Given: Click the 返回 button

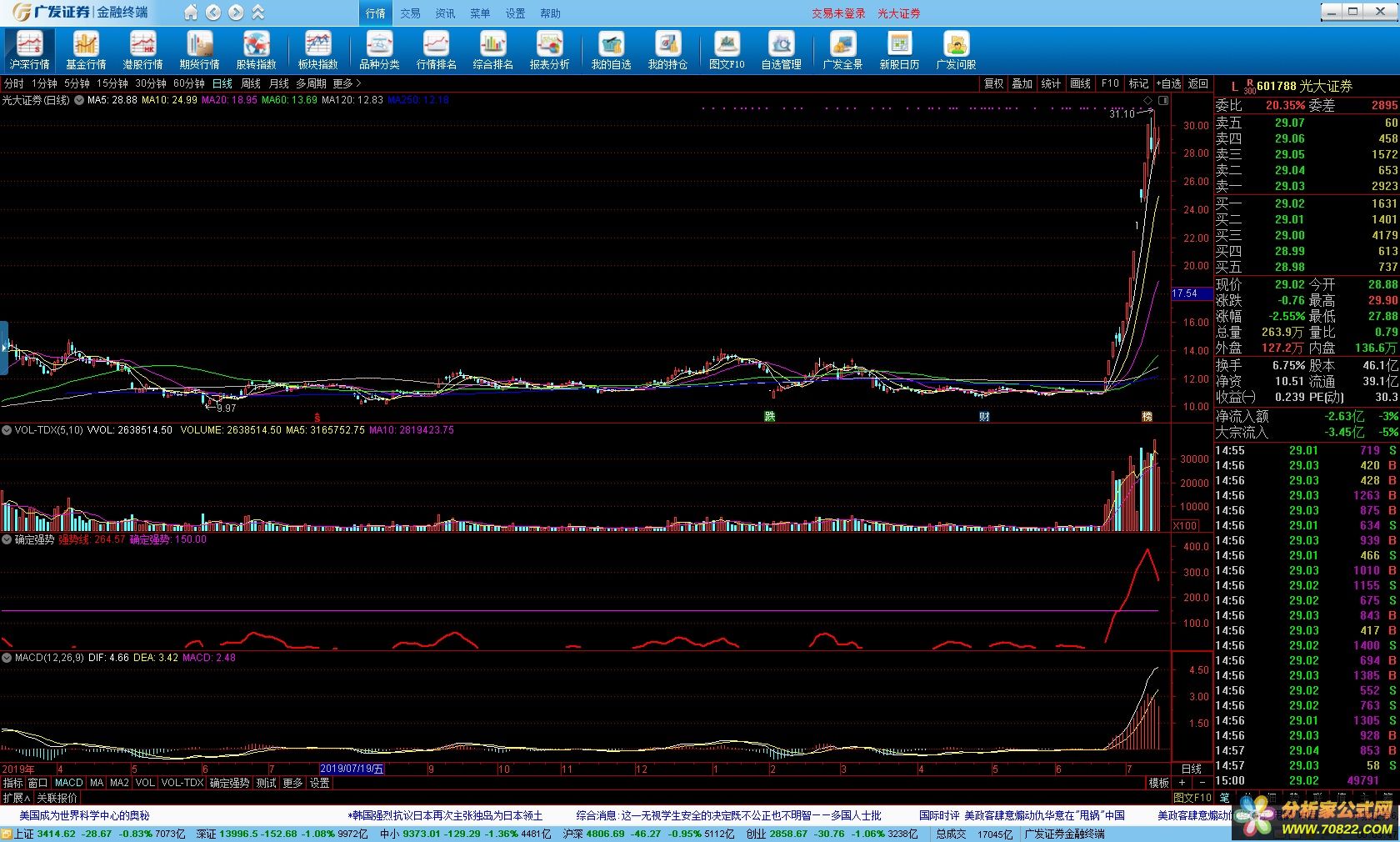Looking at the screenshot, I should tap(1198, 83).
